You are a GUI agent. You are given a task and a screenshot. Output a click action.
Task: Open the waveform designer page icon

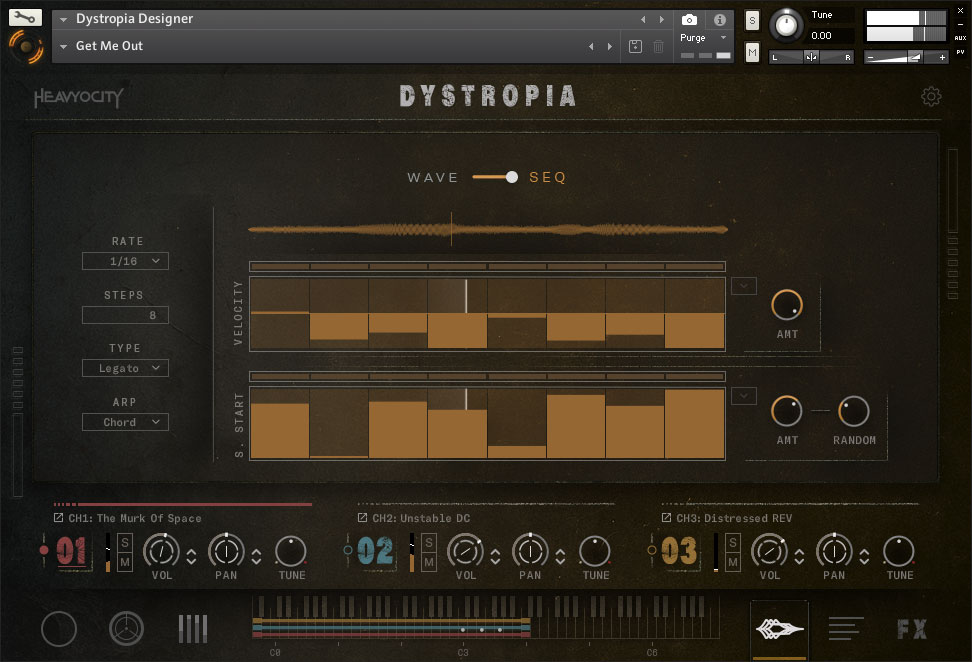click(x=779, y=628)
